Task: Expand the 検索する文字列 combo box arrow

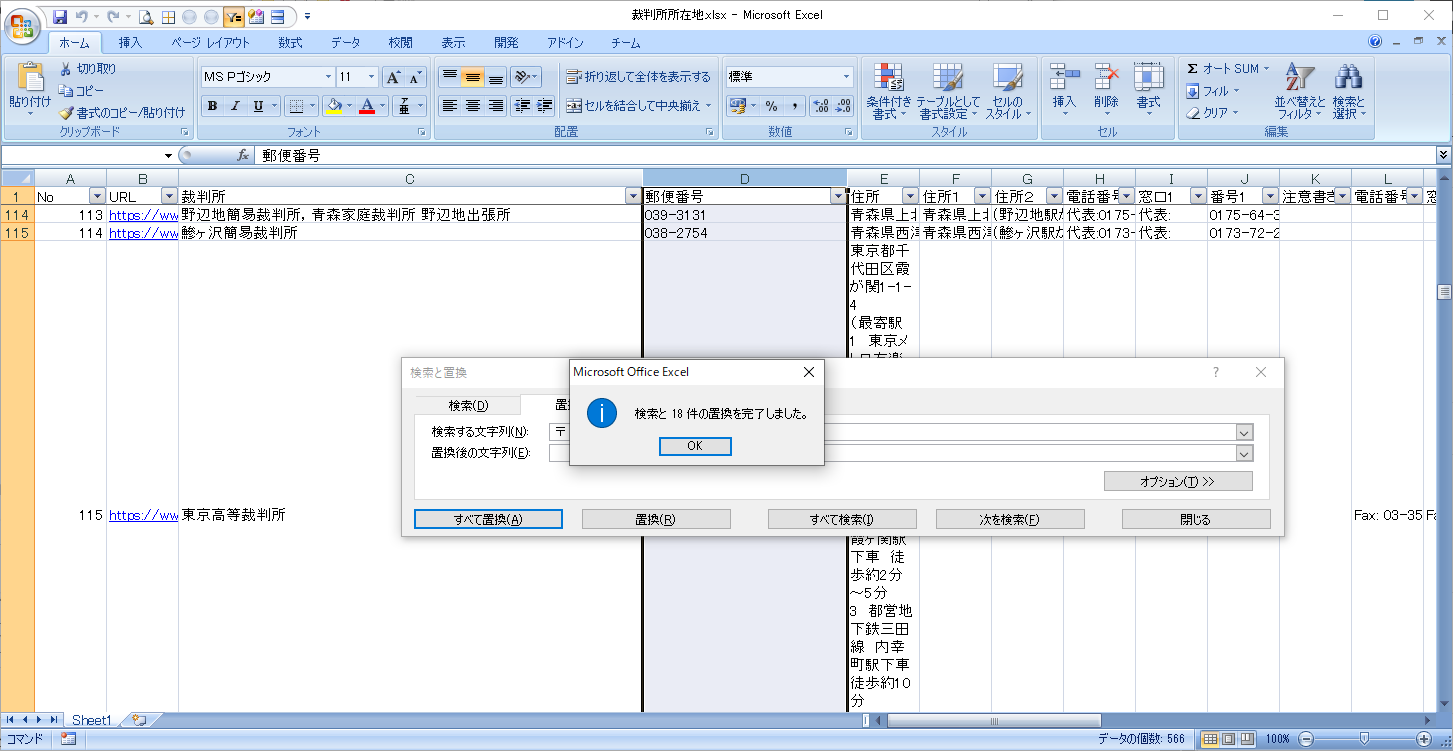Action: (x=1244, y=432)
